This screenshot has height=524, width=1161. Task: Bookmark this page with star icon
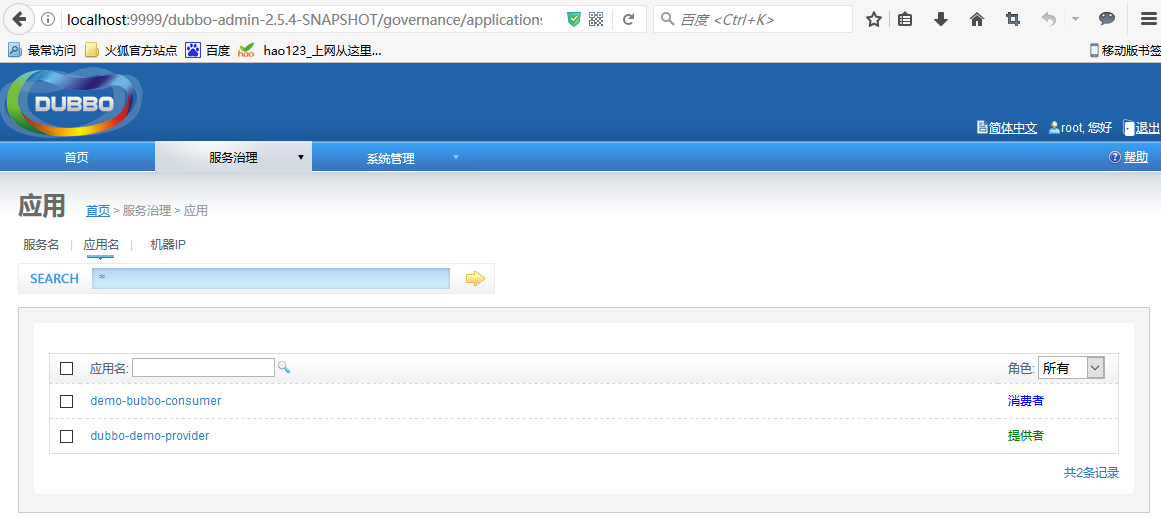(x=873, y=19)
